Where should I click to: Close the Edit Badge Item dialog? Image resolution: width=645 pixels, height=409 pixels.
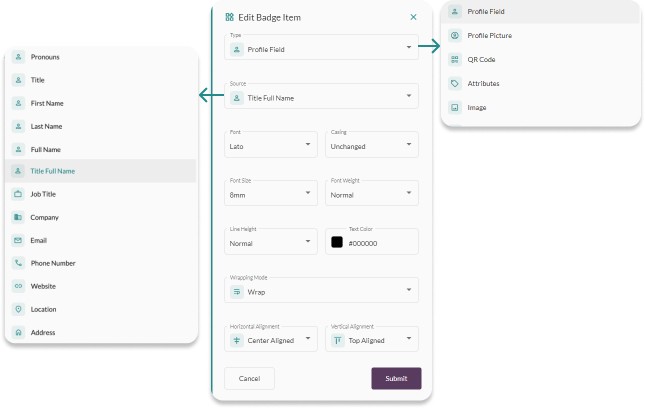coord(413,17)
